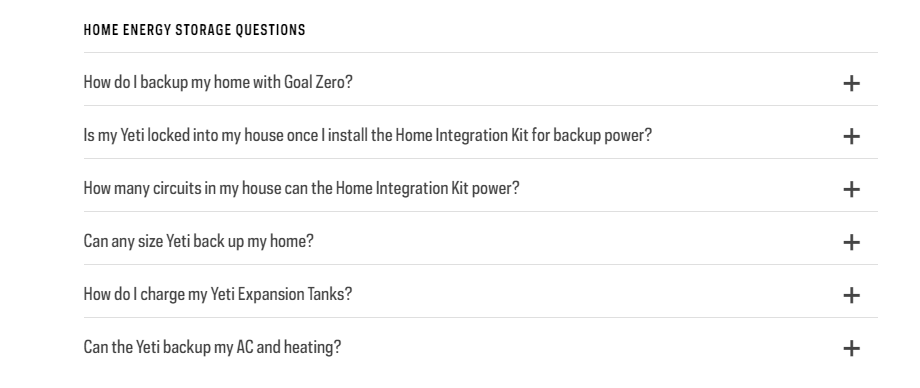Open 'Can any size Yeti back up my home?' text

pos(198,241)
